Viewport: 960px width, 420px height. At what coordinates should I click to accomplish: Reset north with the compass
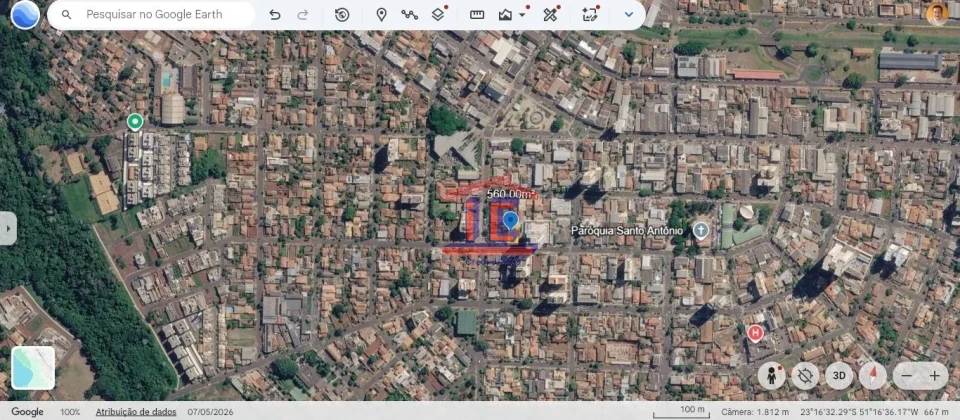pyautogui.click(x=872, y=376)
